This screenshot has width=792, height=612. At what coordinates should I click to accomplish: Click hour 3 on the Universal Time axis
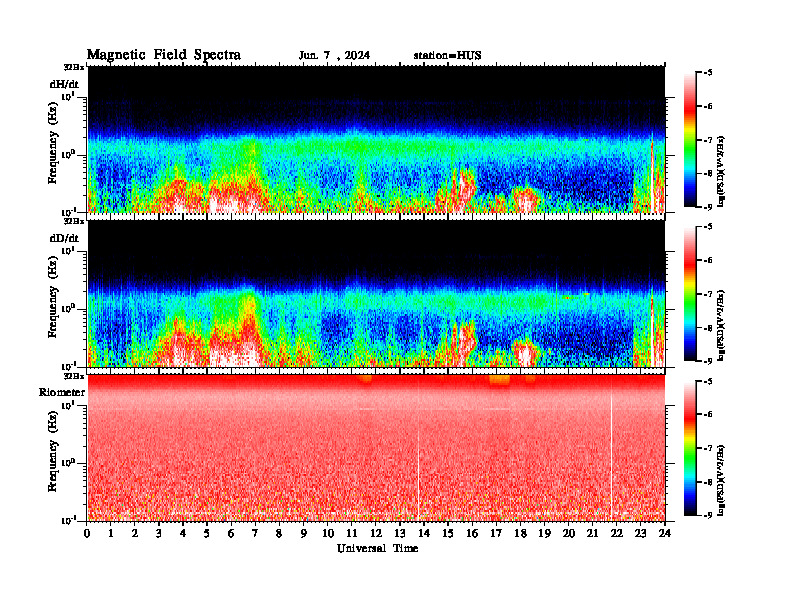click(159, 534)
